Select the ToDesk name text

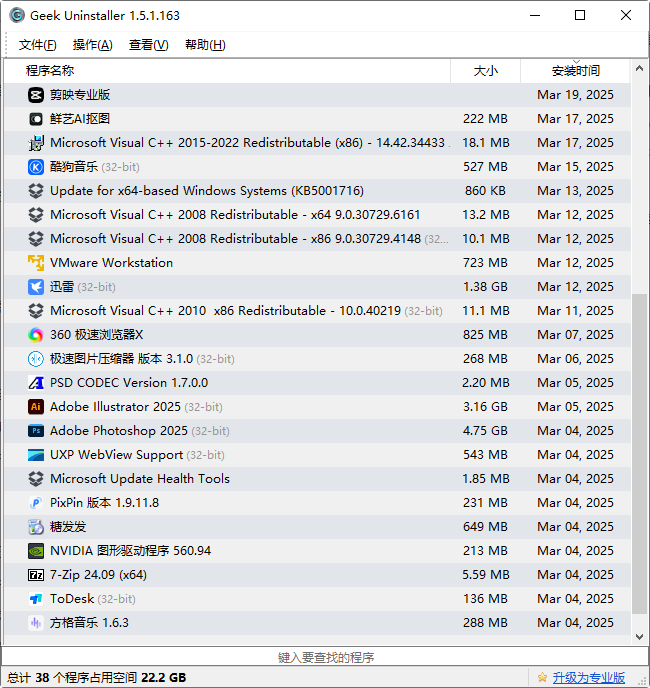point(72,598)
